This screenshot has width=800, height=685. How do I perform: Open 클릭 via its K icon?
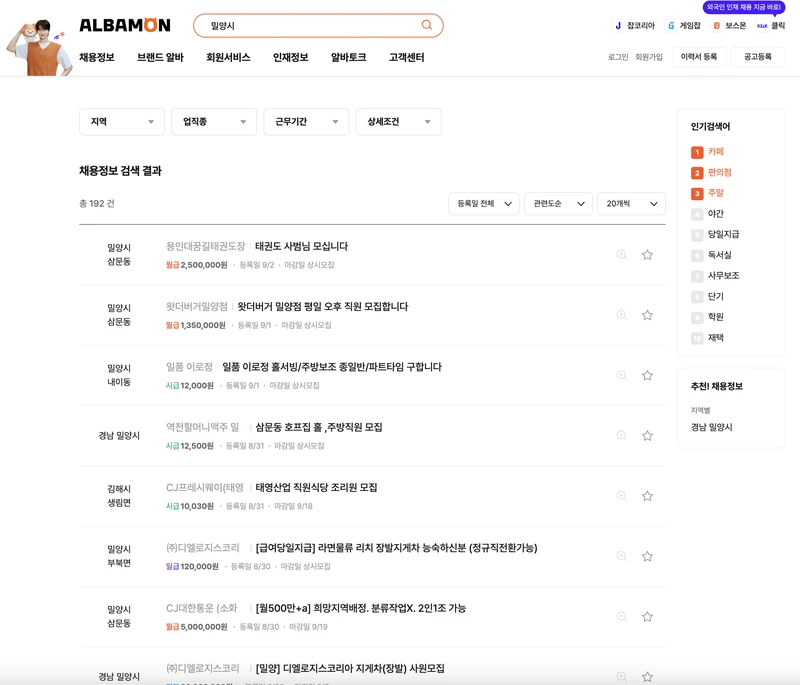(x=763, y=24)
